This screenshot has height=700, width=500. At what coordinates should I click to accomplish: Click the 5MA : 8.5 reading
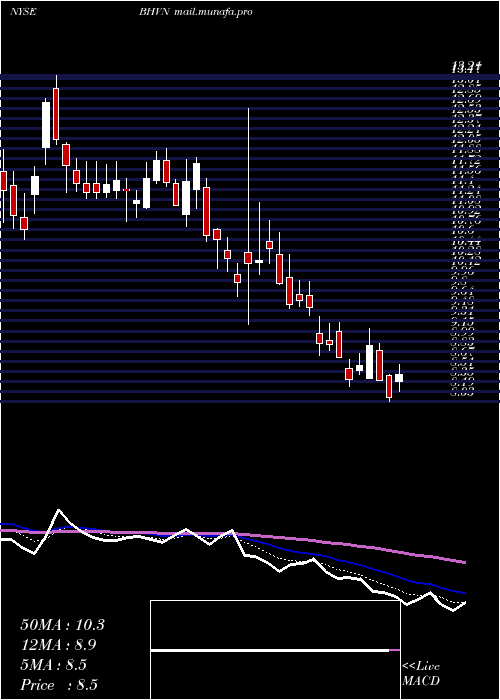point(54,665)
